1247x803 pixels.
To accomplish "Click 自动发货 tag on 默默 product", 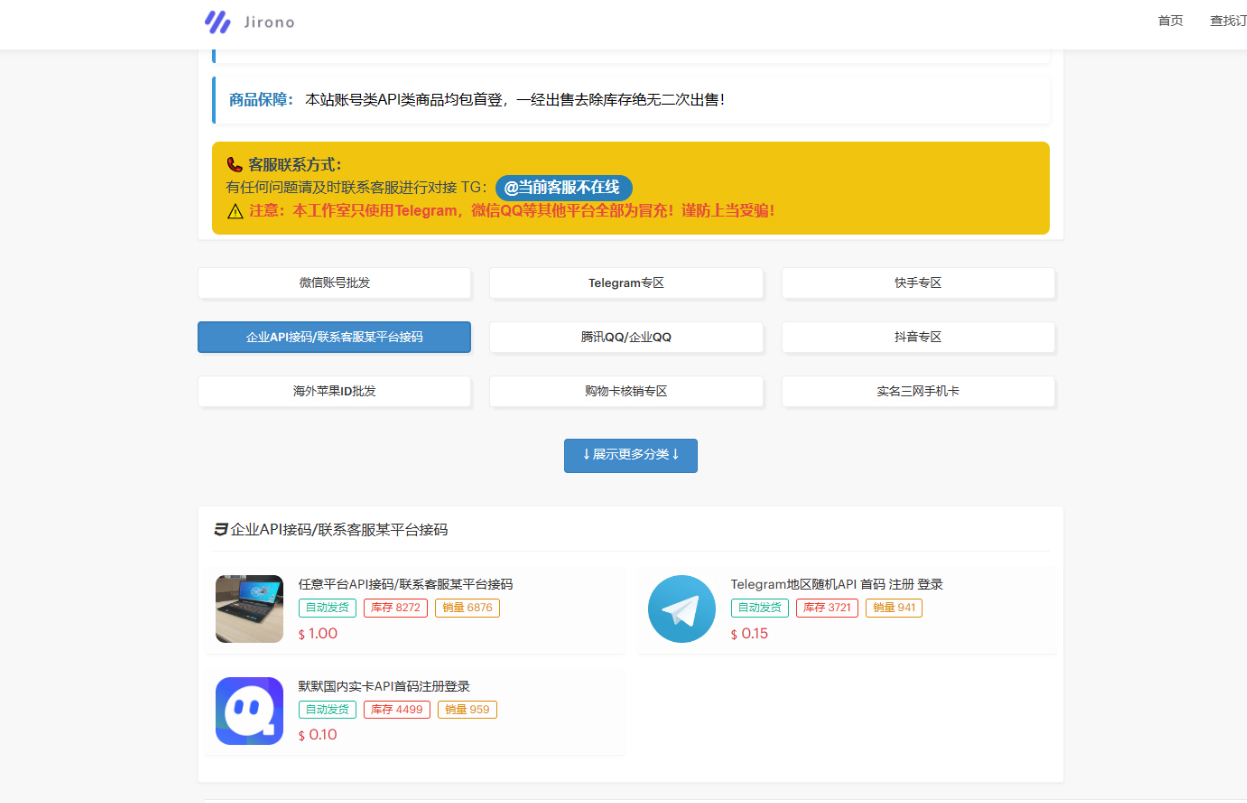I will [x=327, y=709].
